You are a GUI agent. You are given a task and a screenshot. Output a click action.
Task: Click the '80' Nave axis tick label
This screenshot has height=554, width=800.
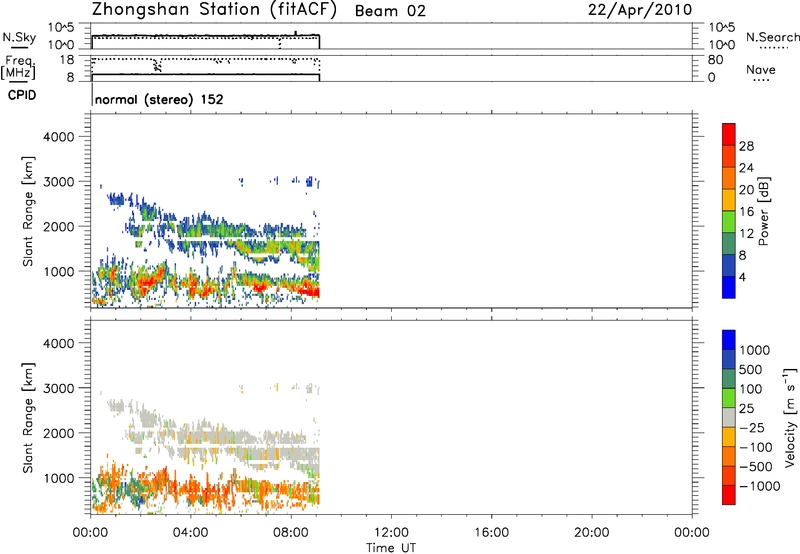coord(715,60)
